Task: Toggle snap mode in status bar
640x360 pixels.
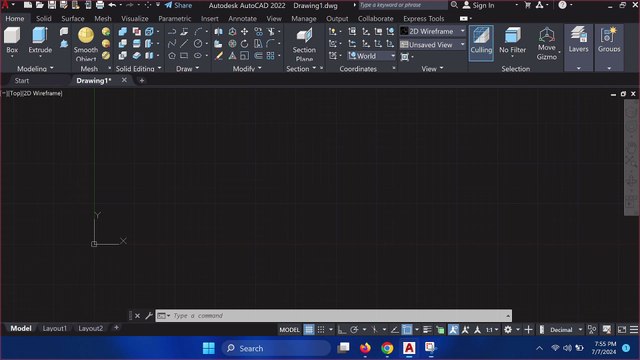Action: [x=321, y=329]
